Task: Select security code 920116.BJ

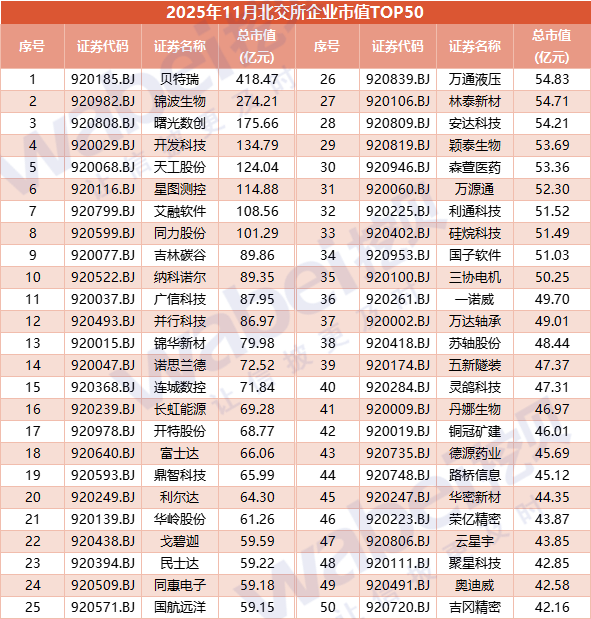Action: (103, 189)
